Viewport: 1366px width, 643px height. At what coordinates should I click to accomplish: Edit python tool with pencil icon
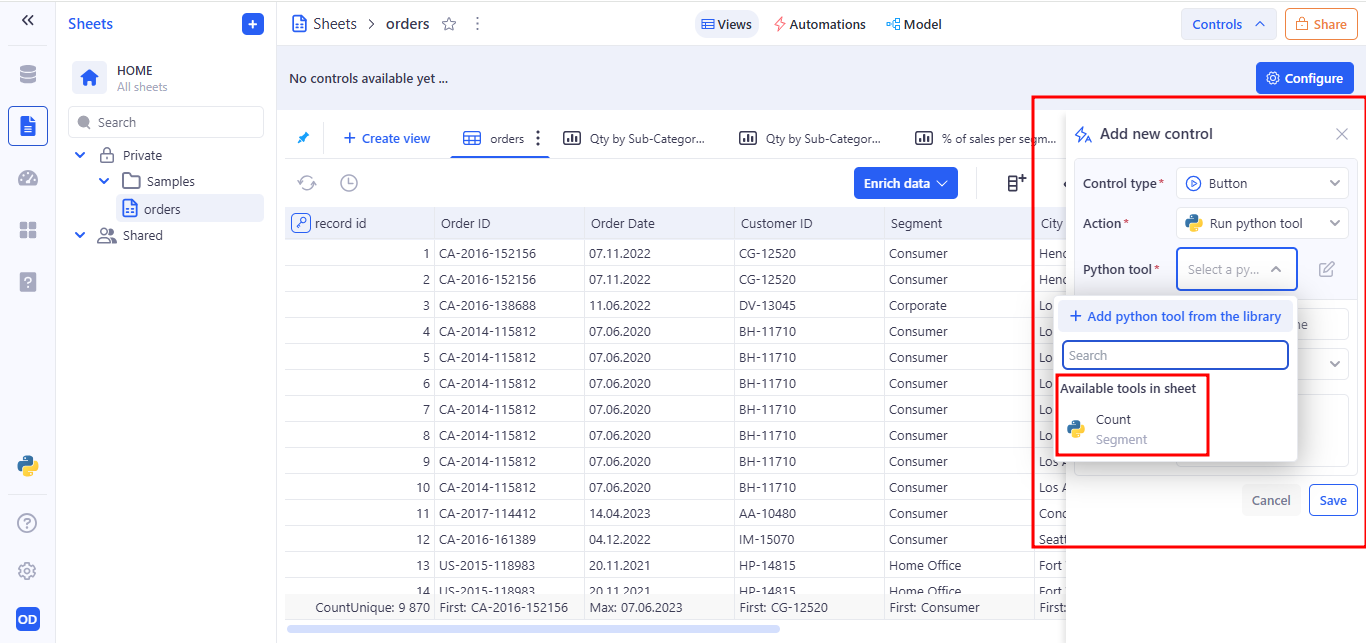[1326, 269]
